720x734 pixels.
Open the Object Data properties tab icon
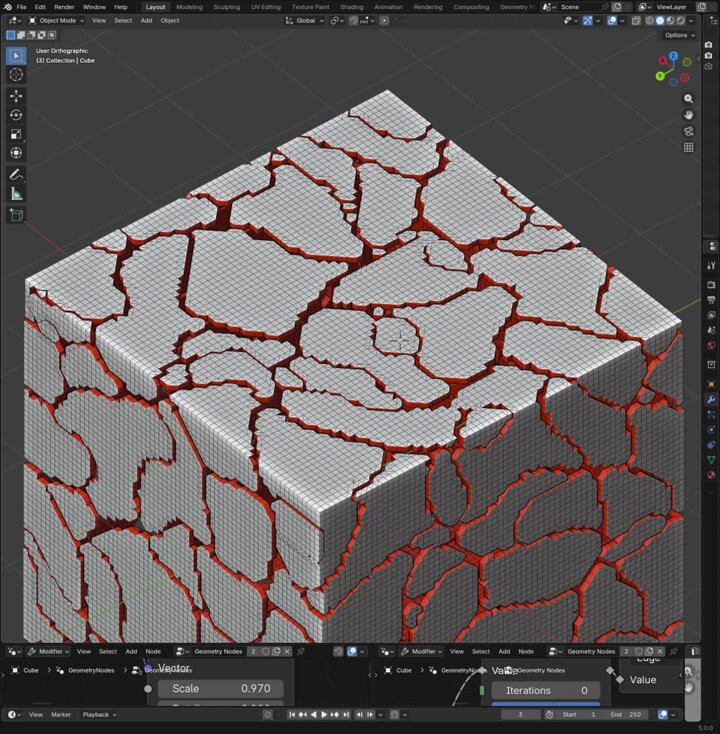pos(711,460)
